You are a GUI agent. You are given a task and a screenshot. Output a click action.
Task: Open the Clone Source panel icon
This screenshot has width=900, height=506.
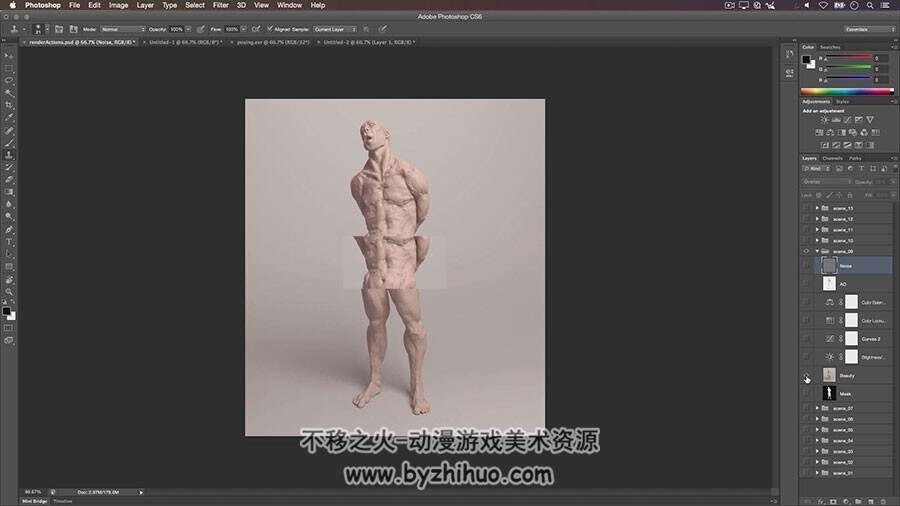click(x=73, y=29)
